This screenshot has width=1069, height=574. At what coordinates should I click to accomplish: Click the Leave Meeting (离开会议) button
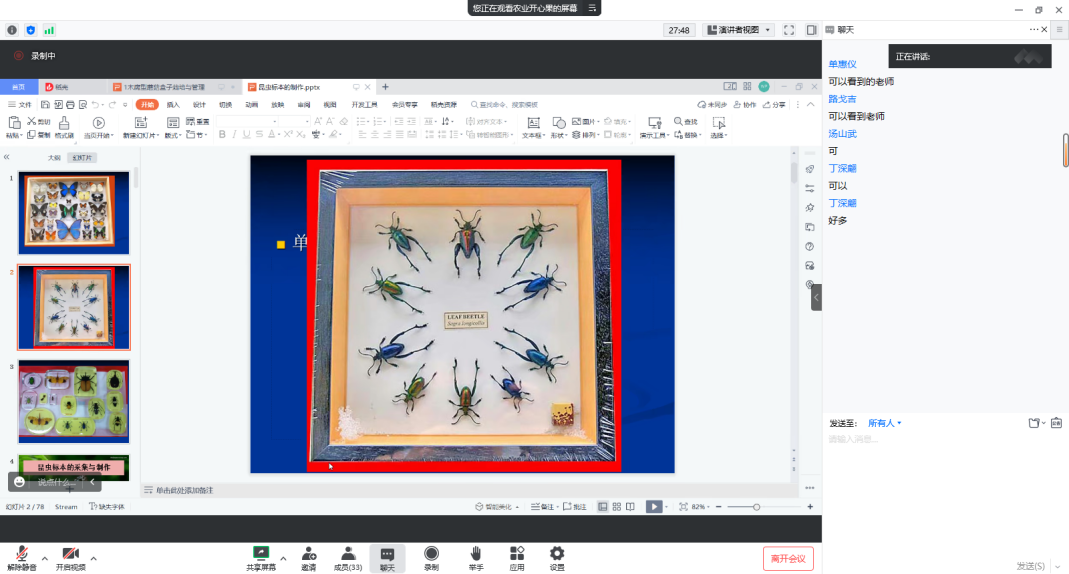click(x=789, y=558)
